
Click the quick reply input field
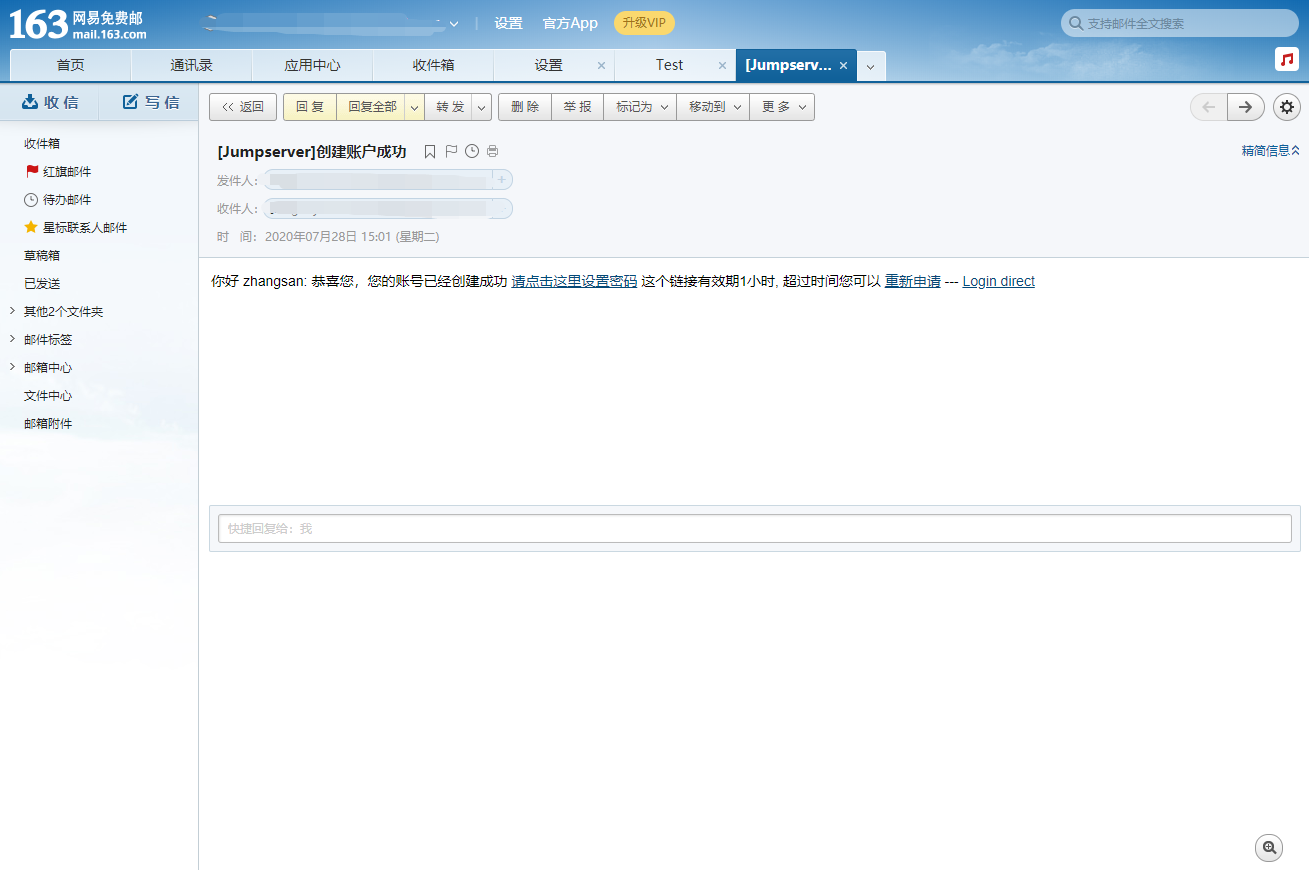click(x=754, y=528)
